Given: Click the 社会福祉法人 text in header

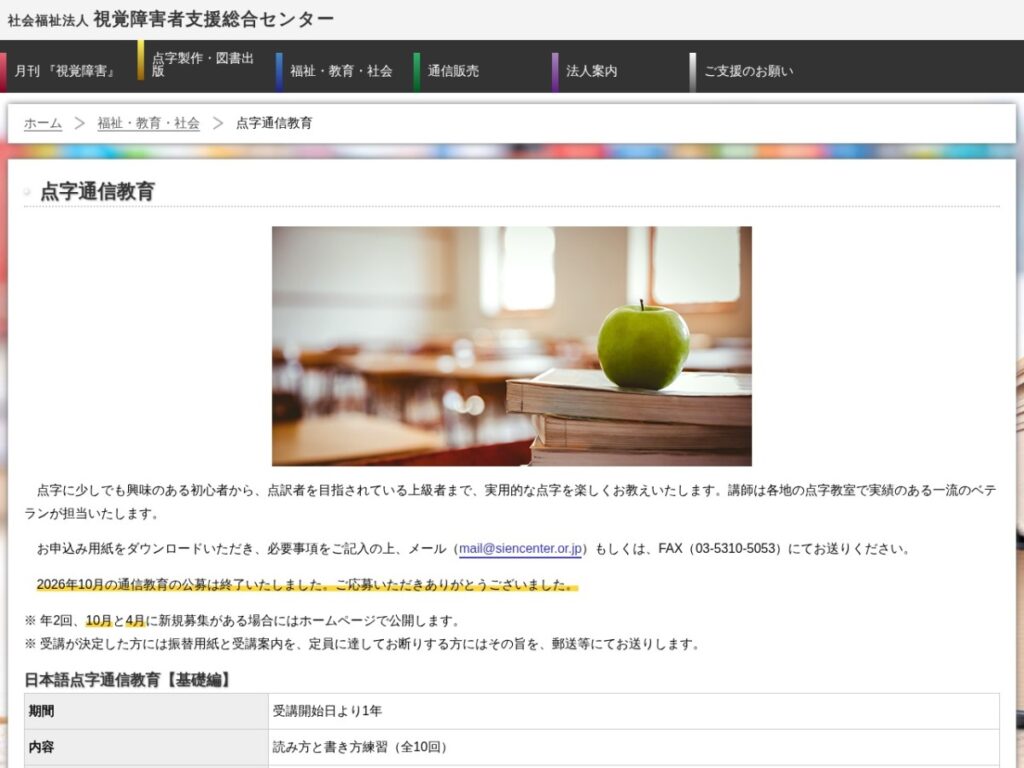Looking at the screenshot, I should tap(48, 21).
